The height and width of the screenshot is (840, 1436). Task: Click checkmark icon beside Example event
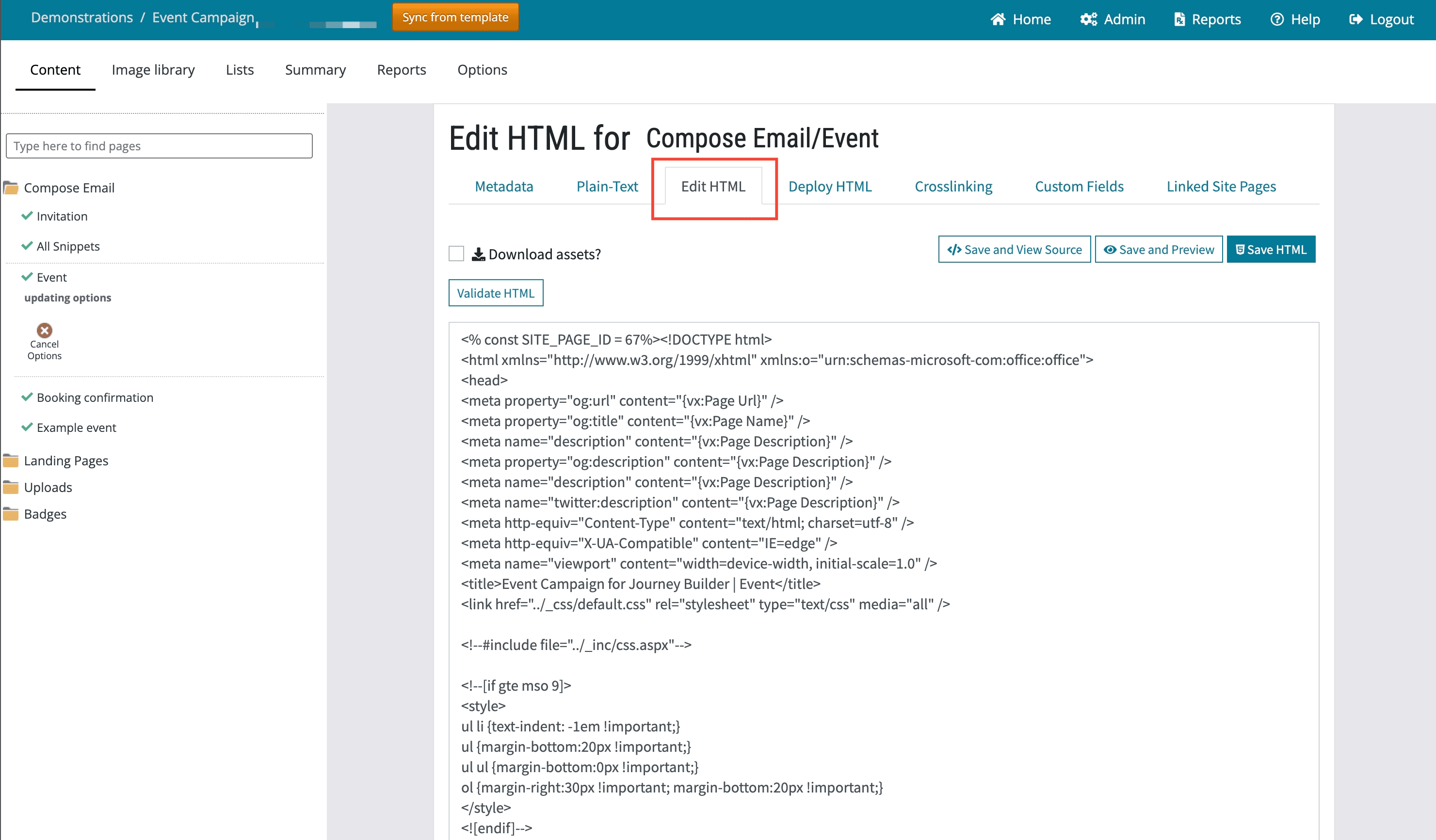pos(27,427)
